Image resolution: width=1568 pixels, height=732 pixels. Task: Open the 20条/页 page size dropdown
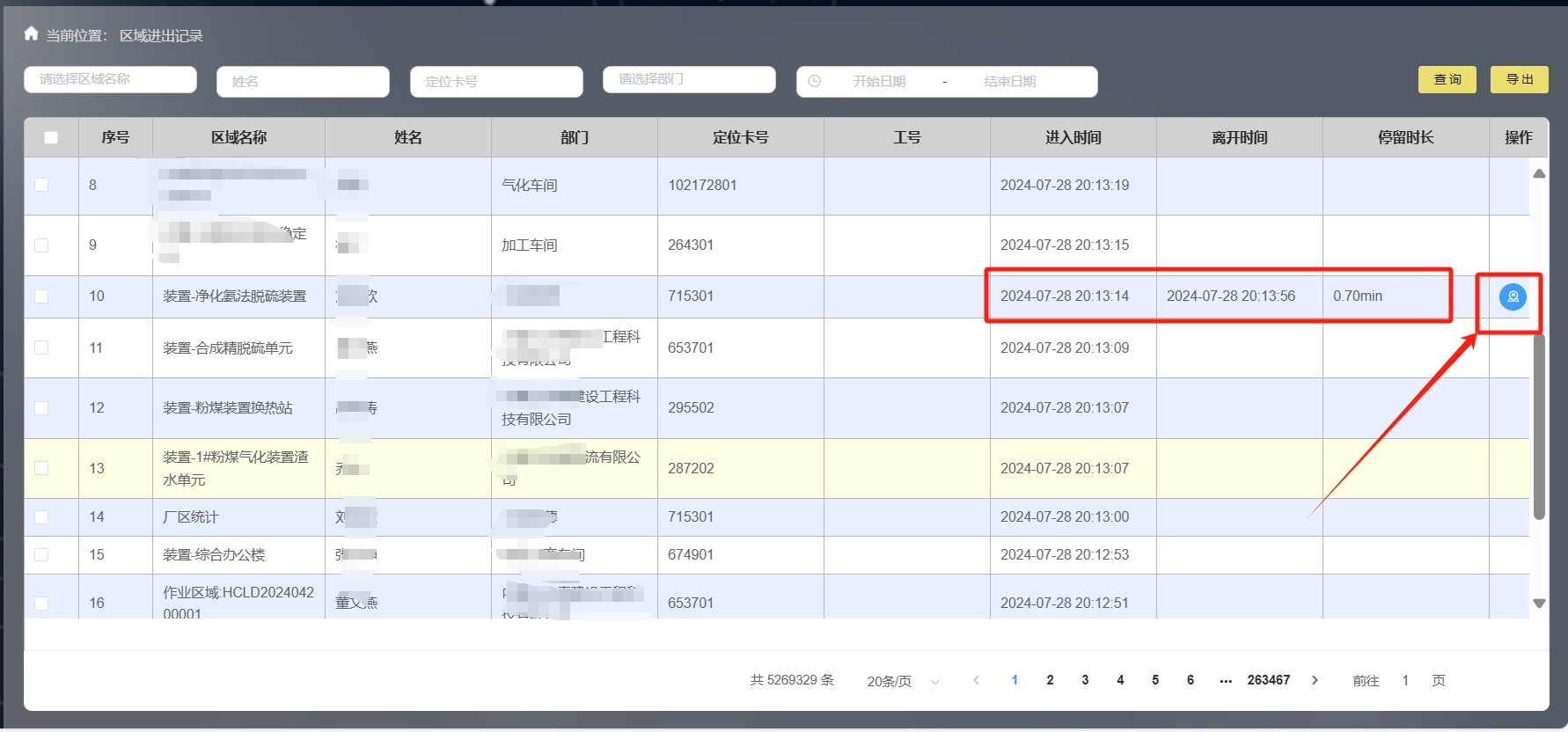click(x=903, y=681)
